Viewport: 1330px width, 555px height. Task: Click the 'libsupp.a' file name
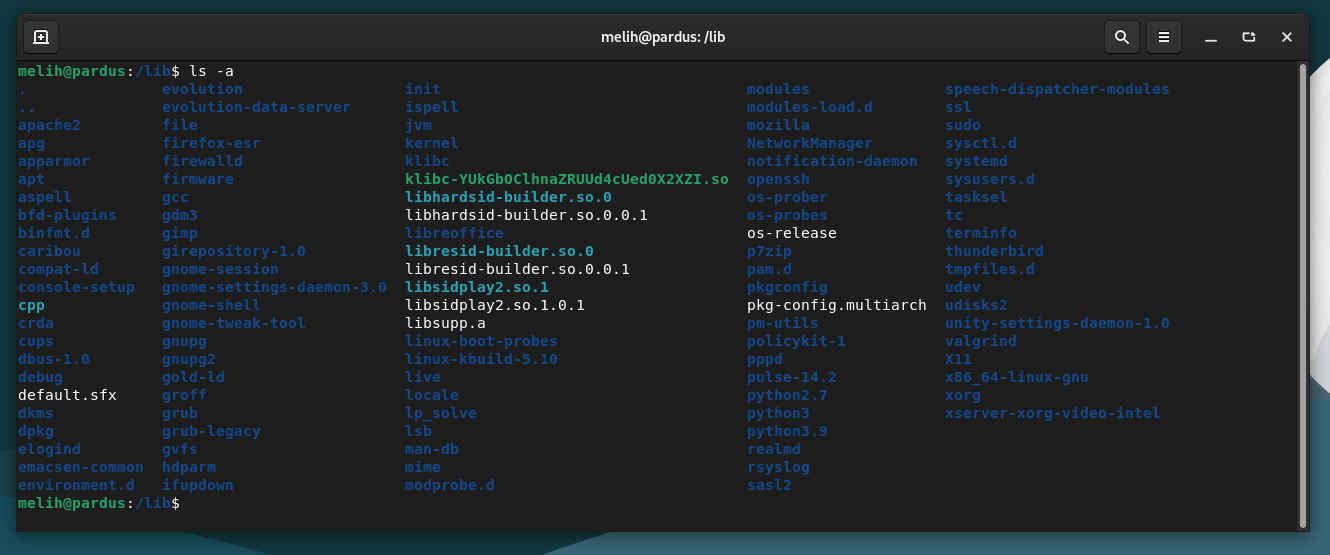pos(445,323)
